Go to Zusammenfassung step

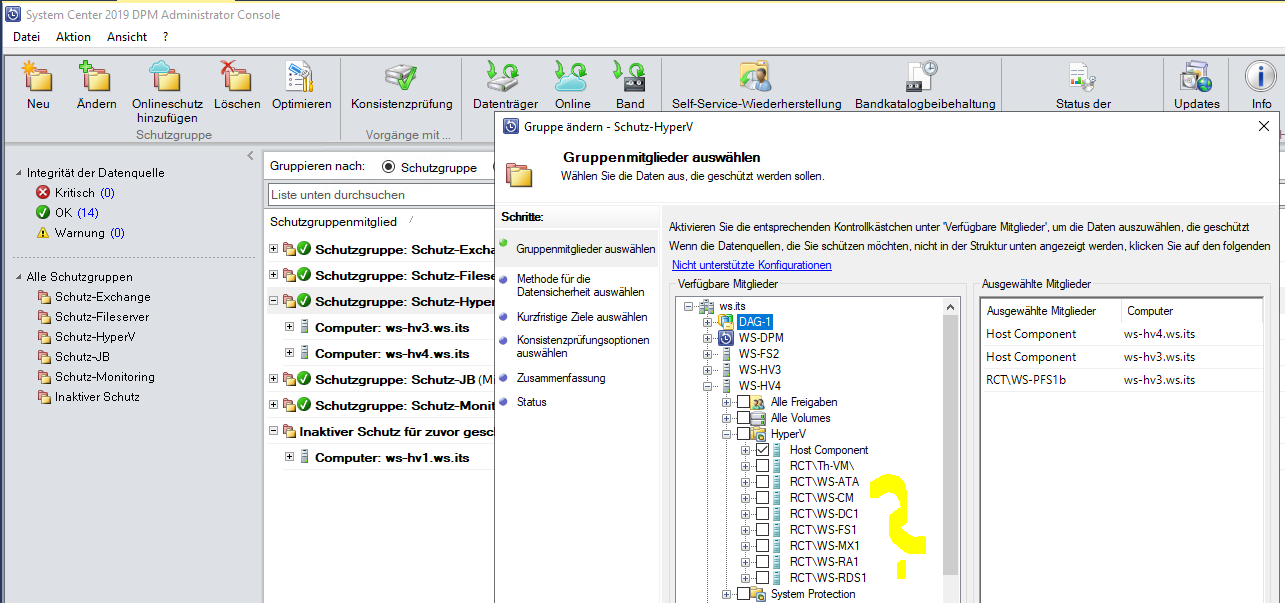pos(561,378)
